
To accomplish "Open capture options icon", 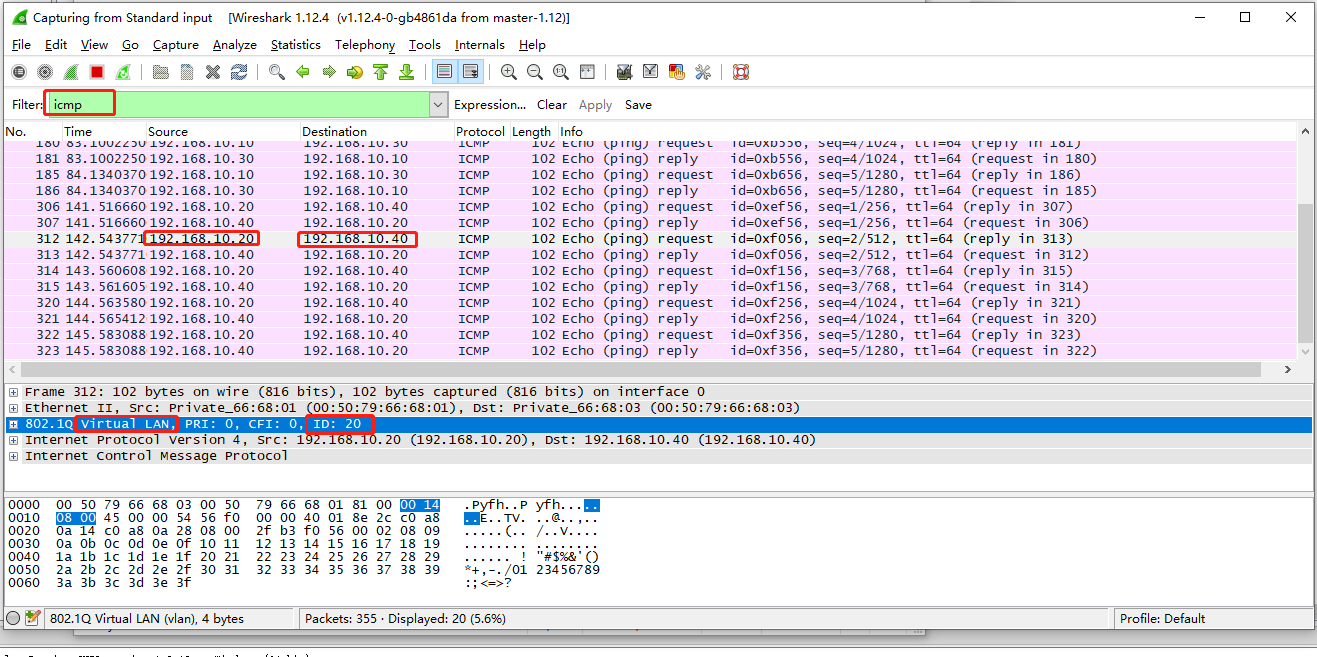I will coord(45,72).
